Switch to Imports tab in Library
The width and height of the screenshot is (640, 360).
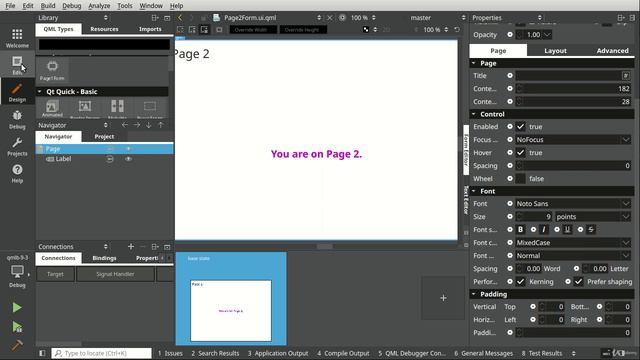click(x=150, y=29)
